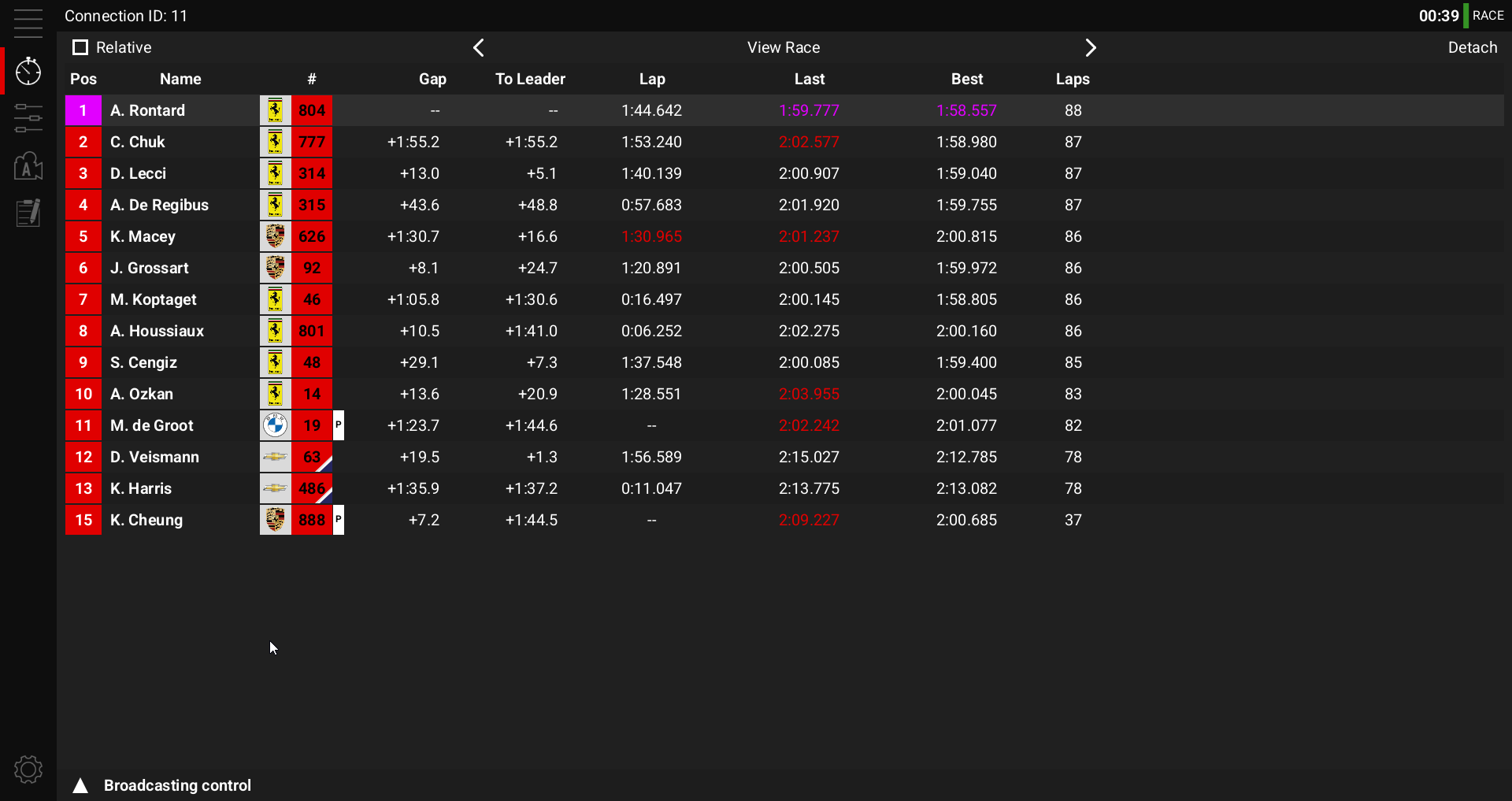
Task: Select driver A. De Regibus
Action: tap(159, 205)
